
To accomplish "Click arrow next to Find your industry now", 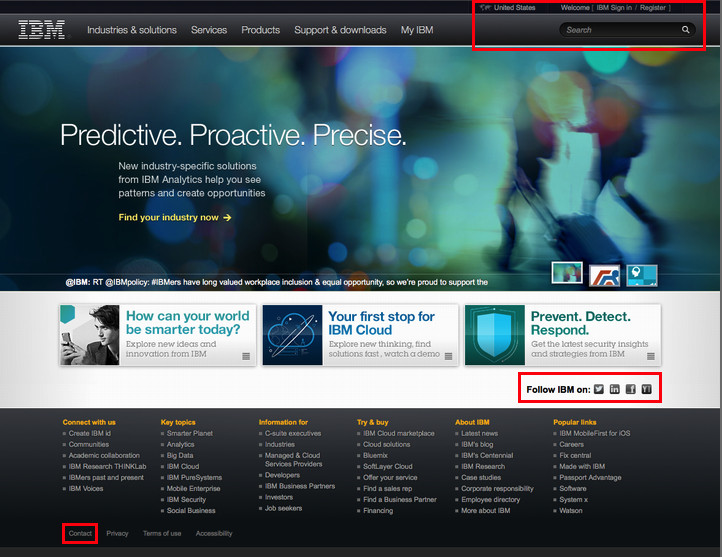I will point(227,217).
